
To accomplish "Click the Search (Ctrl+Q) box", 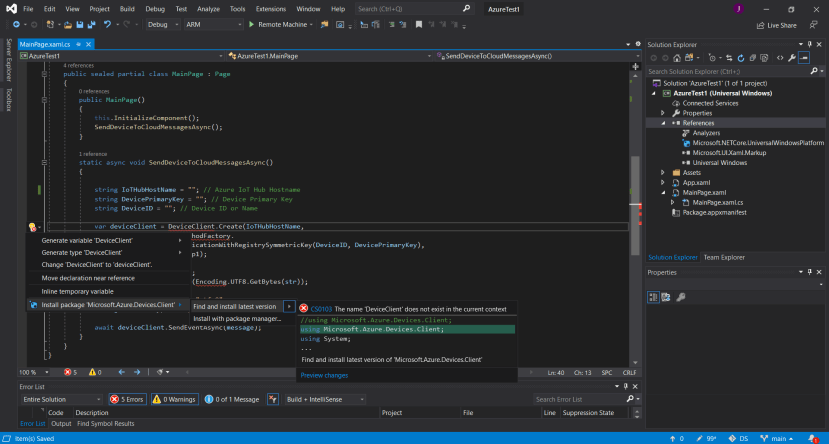I will coord(413,8).
